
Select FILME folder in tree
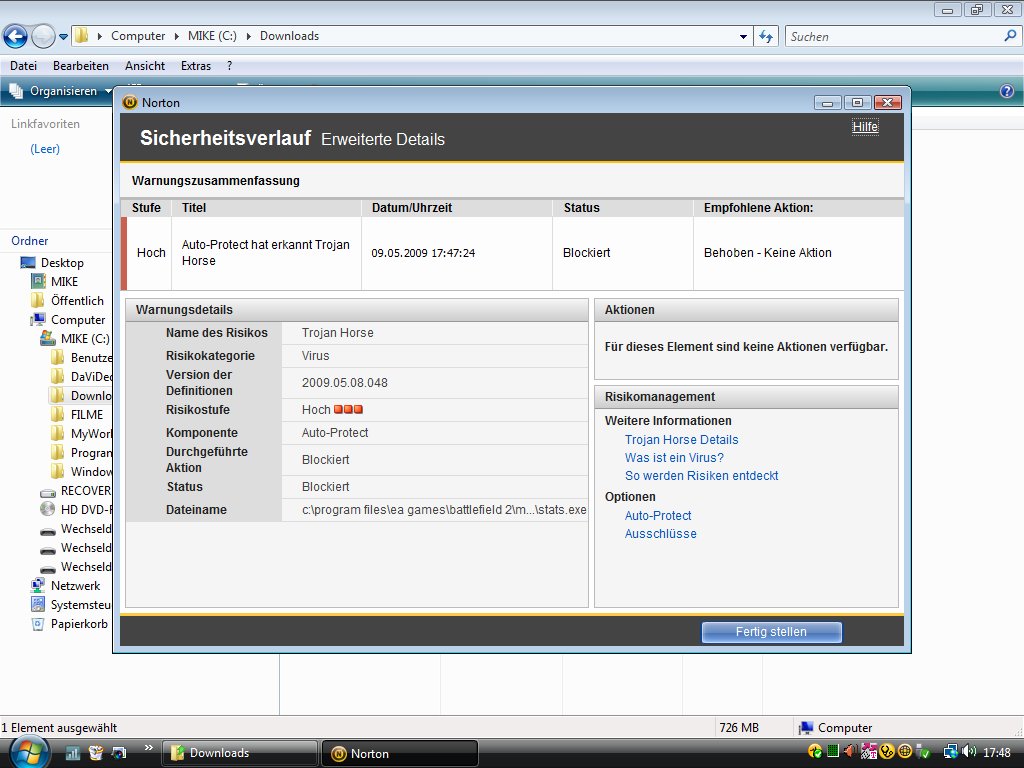click(87, 414)
